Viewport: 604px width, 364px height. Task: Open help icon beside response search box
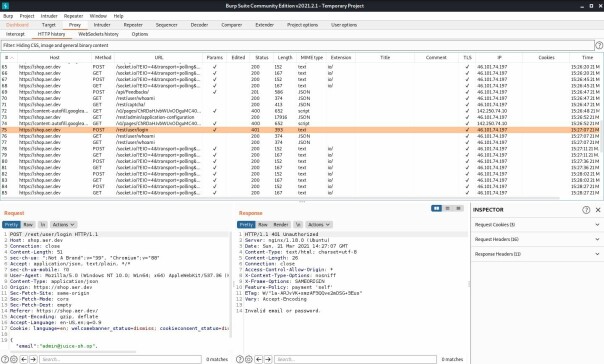tap(240, 359)
